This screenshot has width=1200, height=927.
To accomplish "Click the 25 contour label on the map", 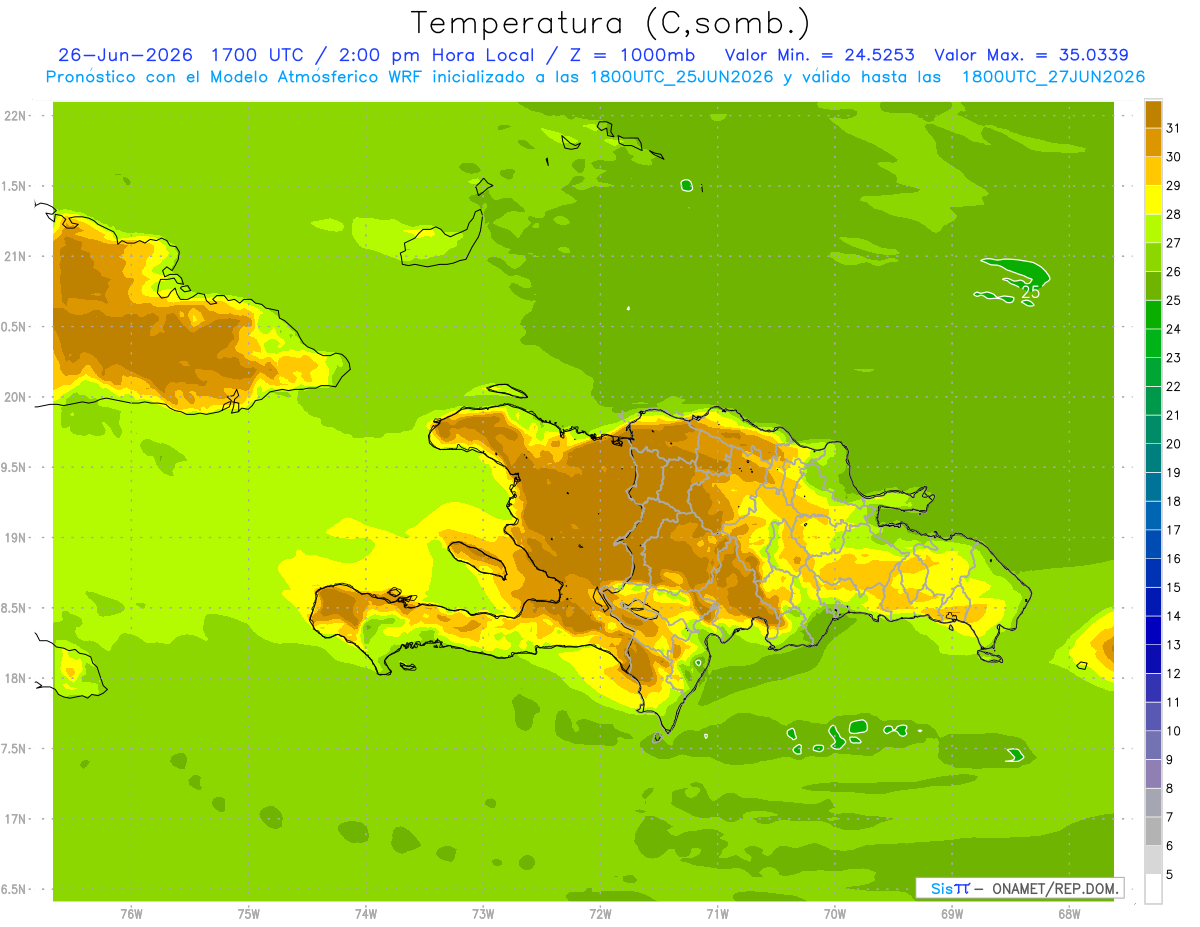I will pos(1030,292).
